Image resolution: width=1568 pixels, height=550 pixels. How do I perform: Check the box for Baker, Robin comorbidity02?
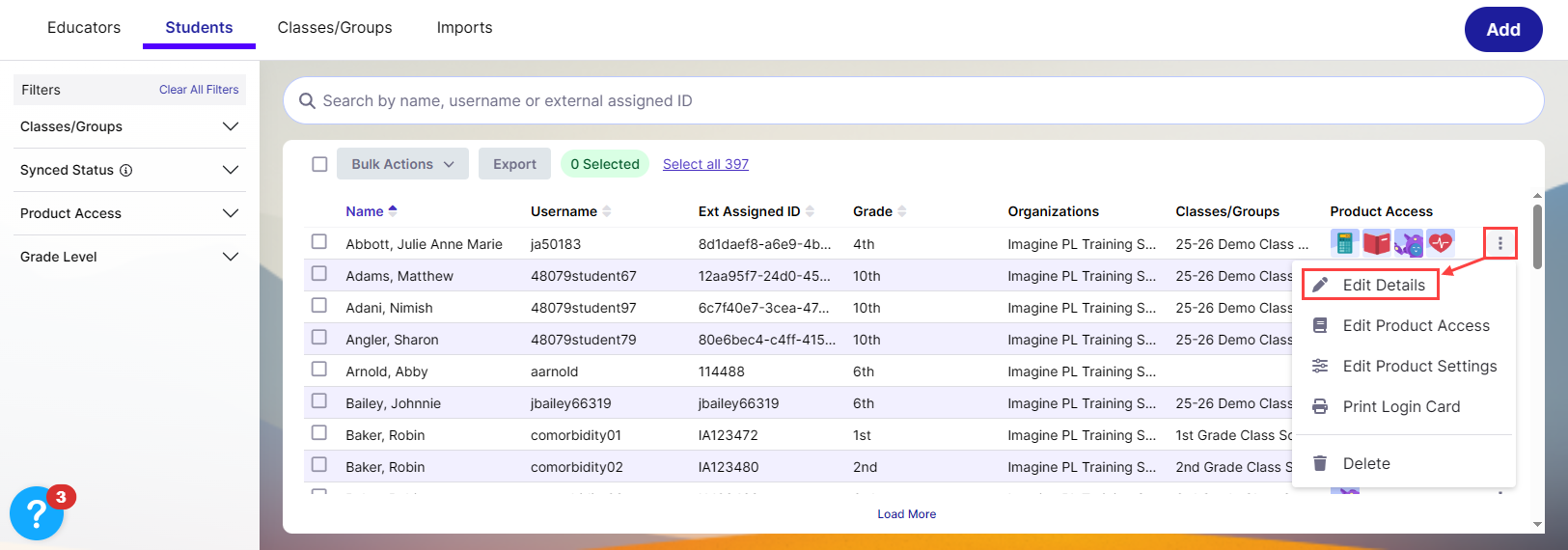click(319, 464)
